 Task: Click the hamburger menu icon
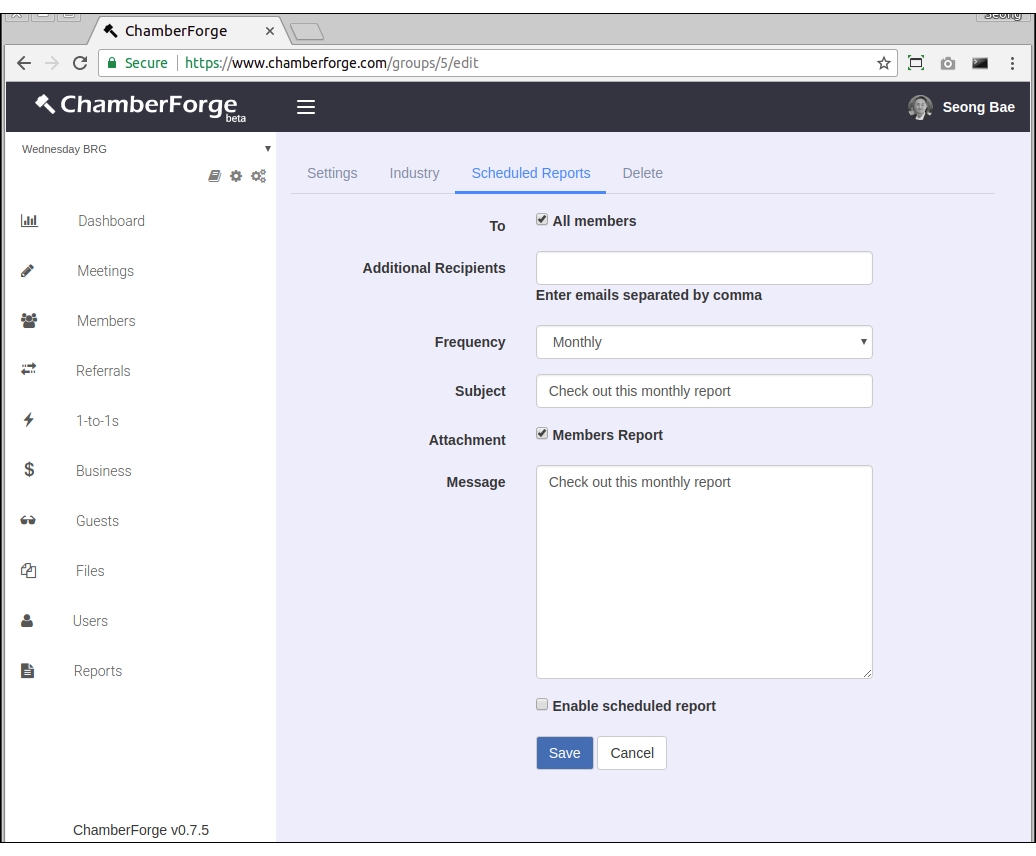tap(306, 107)
